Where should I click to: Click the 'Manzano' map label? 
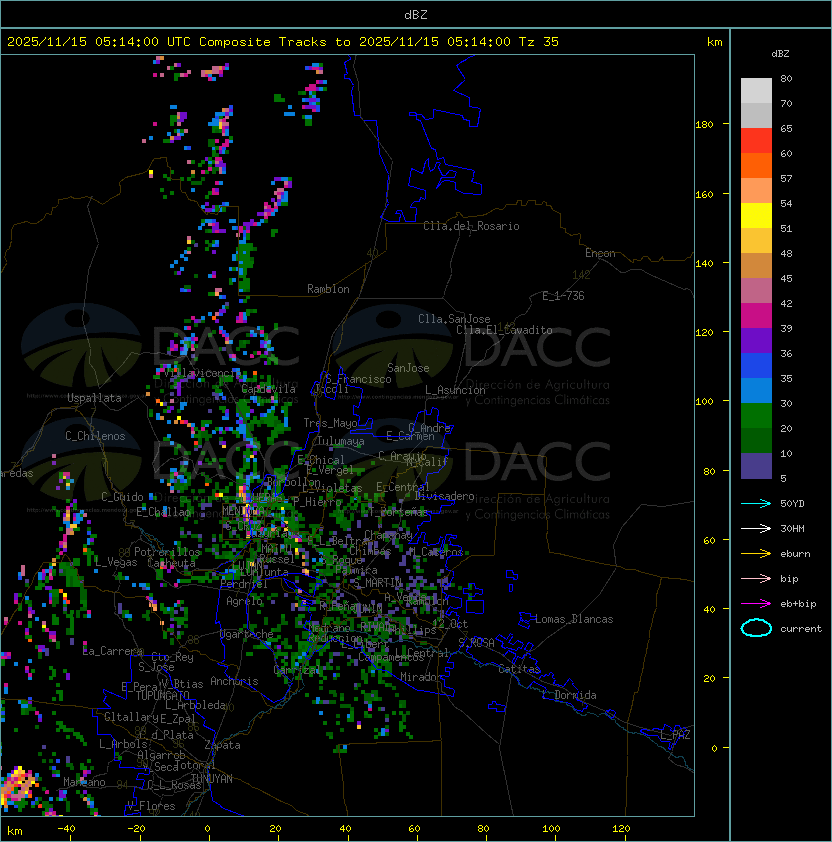[84, 782]
